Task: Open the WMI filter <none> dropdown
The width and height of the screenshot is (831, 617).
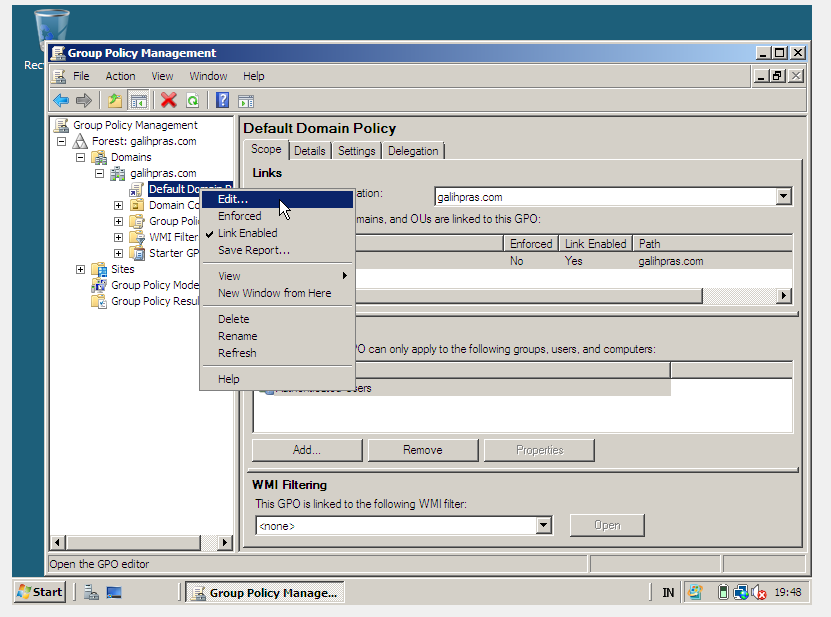Action: (543, 525)
